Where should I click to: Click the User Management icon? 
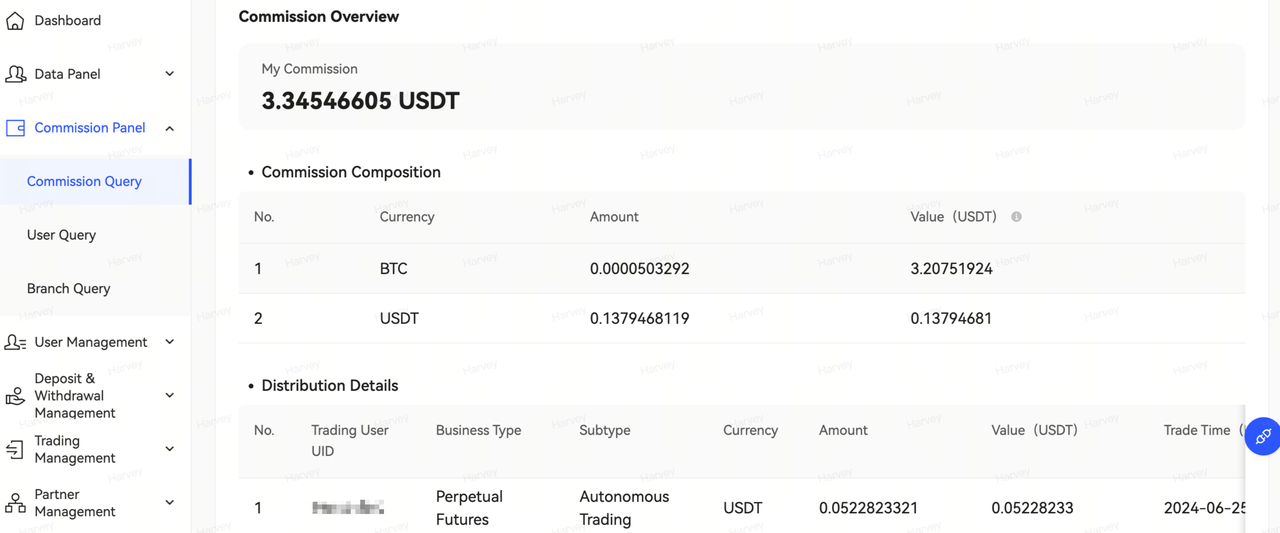15,342
